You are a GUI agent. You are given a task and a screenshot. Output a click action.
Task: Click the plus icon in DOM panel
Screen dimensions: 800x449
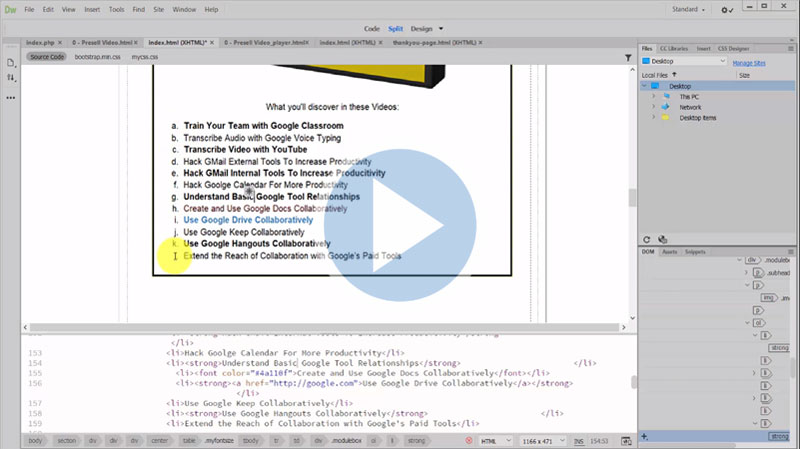(645, 436)
